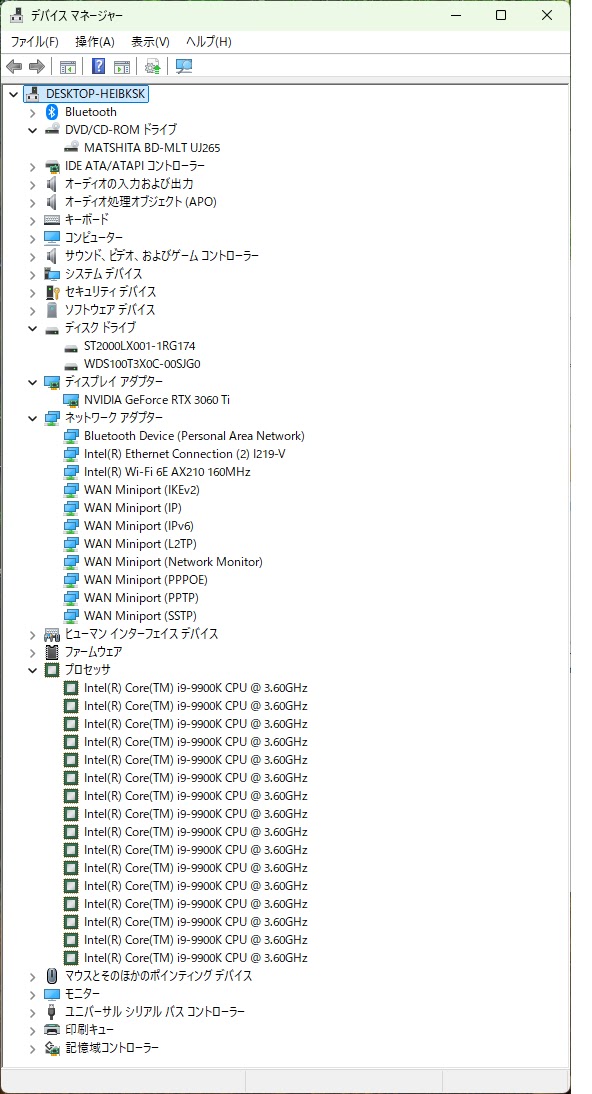
Task: Click the ユニバーサル シリアル バス USB icon
Action: coord(52,1012)
